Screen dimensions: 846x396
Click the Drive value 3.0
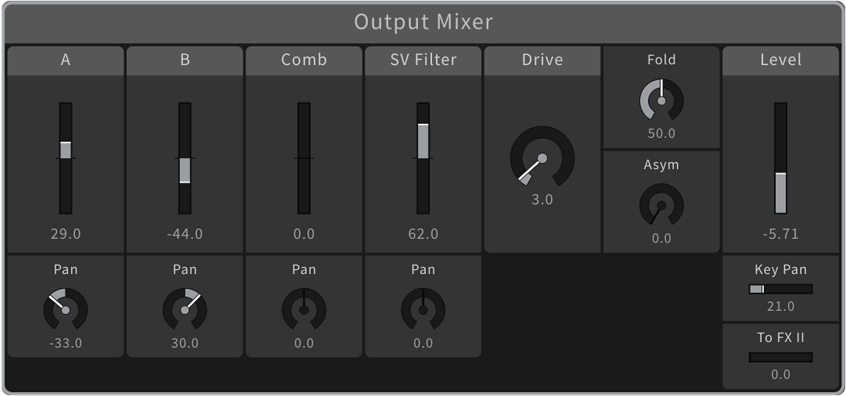(x=542, y=200)
